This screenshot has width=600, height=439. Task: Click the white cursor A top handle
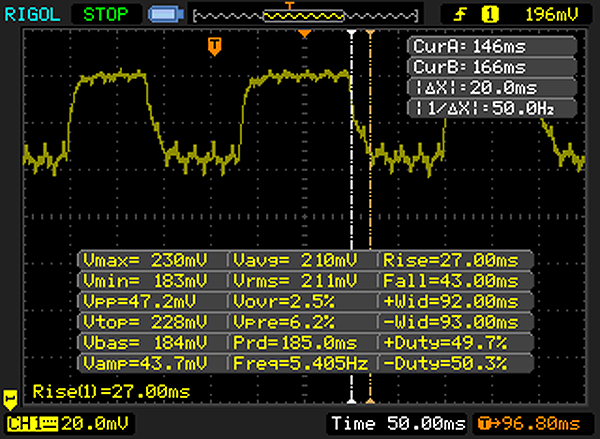tap(352, 34)
